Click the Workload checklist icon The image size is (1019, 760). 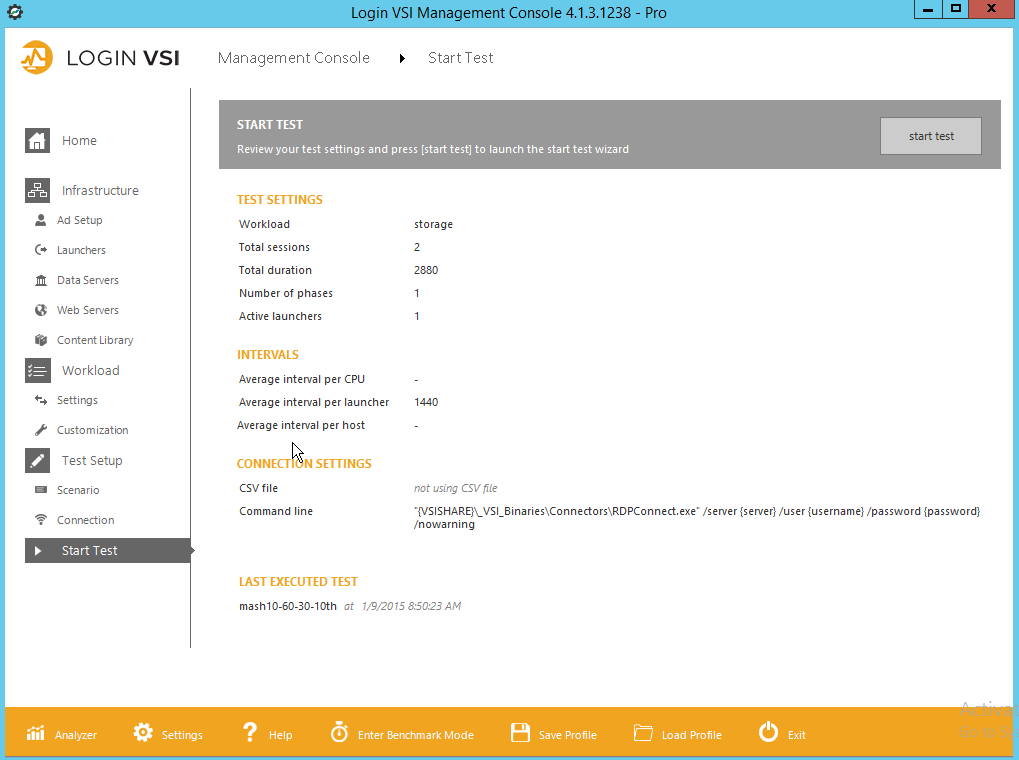pos(37,371)
